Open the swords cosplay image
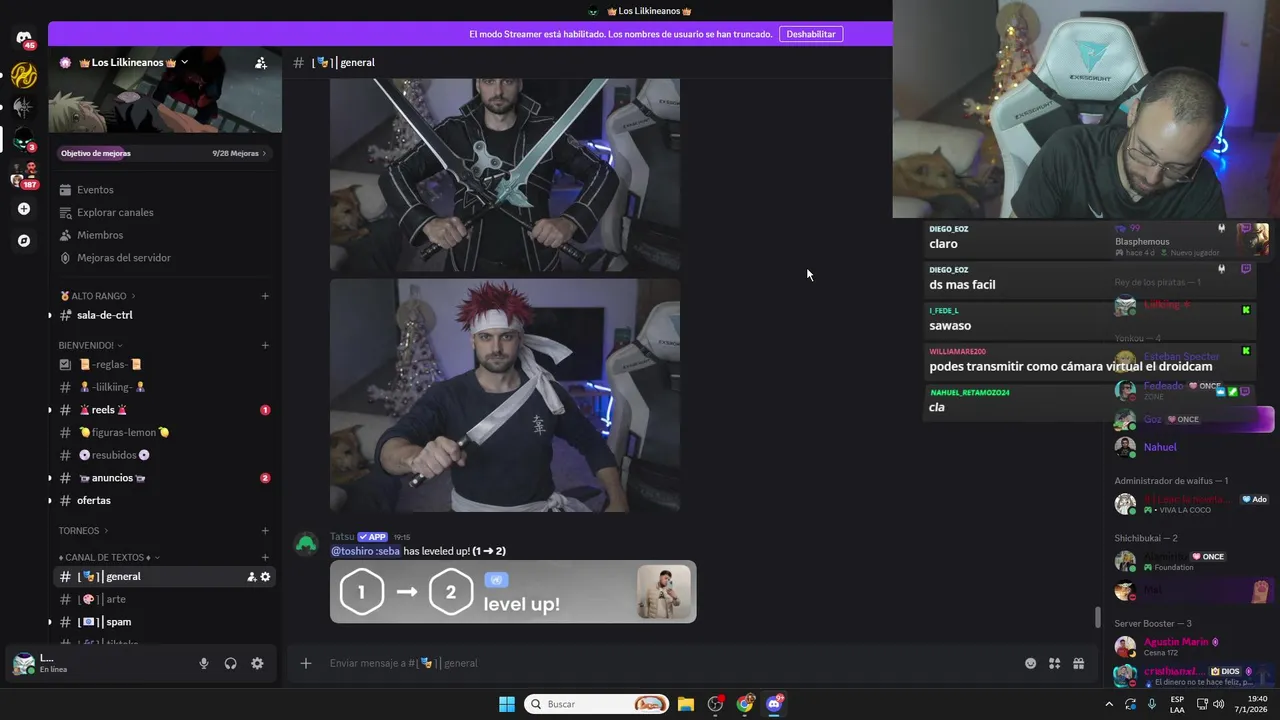Screen dimensions: 1280x720 [505, 175]
